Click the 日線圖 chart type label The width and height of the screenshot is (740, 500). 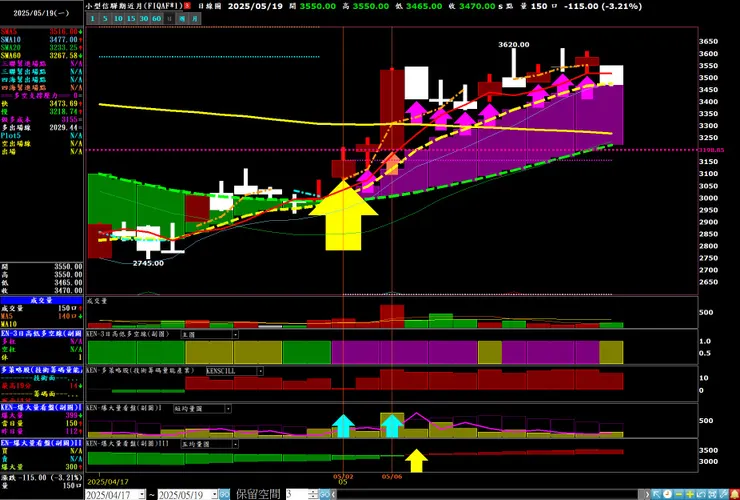point(208,6)
